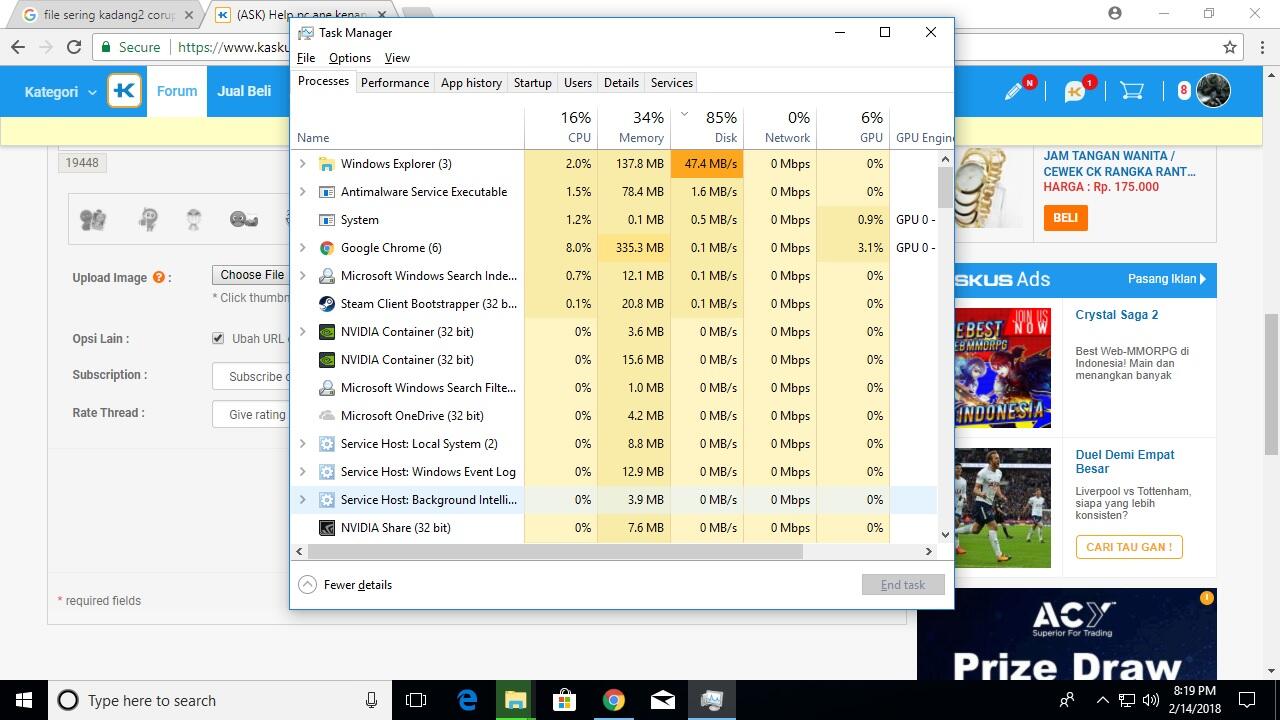
Task: Open the Kaskus chat notification icon
Action: (x=1077, y=91)
